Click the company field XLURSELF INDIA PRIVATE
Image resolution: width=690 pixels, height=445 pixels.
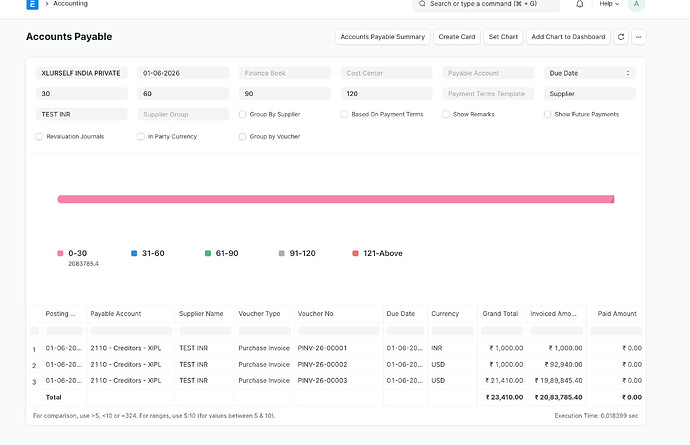pyautogui.click(x=81, y=73)
